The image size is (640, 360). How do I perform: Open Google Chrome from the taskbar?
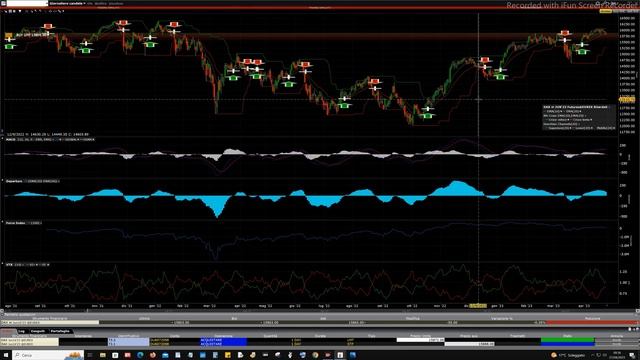pos(315,355)
